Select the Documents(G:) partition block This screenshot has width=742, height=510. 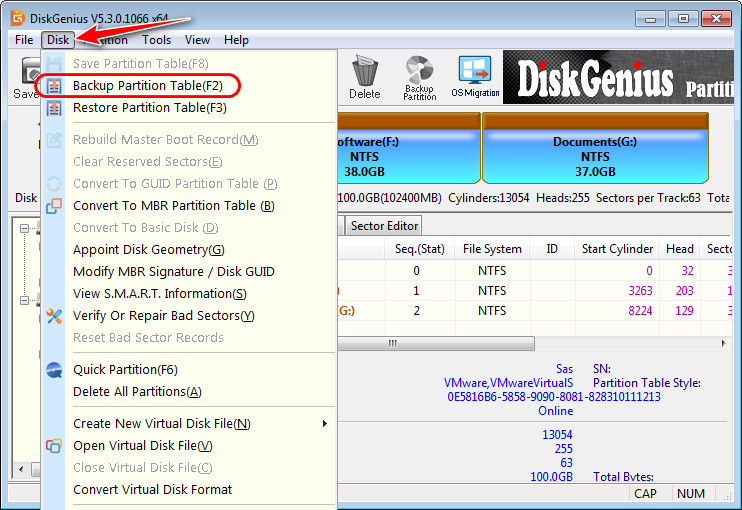pyautogui.click(x=595, y=148)
